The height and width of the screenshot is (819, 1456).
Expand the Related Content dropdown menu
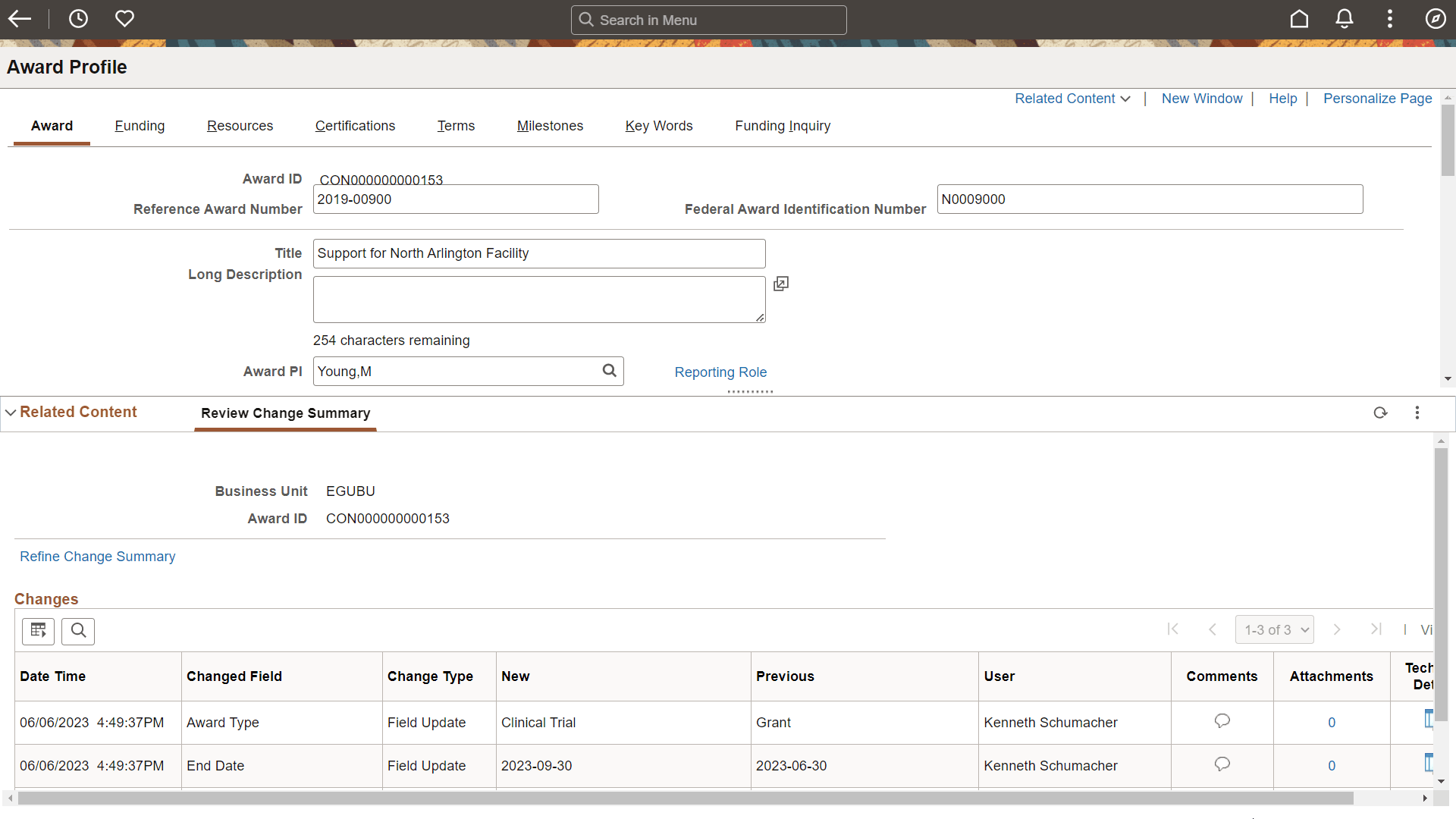point(1072,98)
